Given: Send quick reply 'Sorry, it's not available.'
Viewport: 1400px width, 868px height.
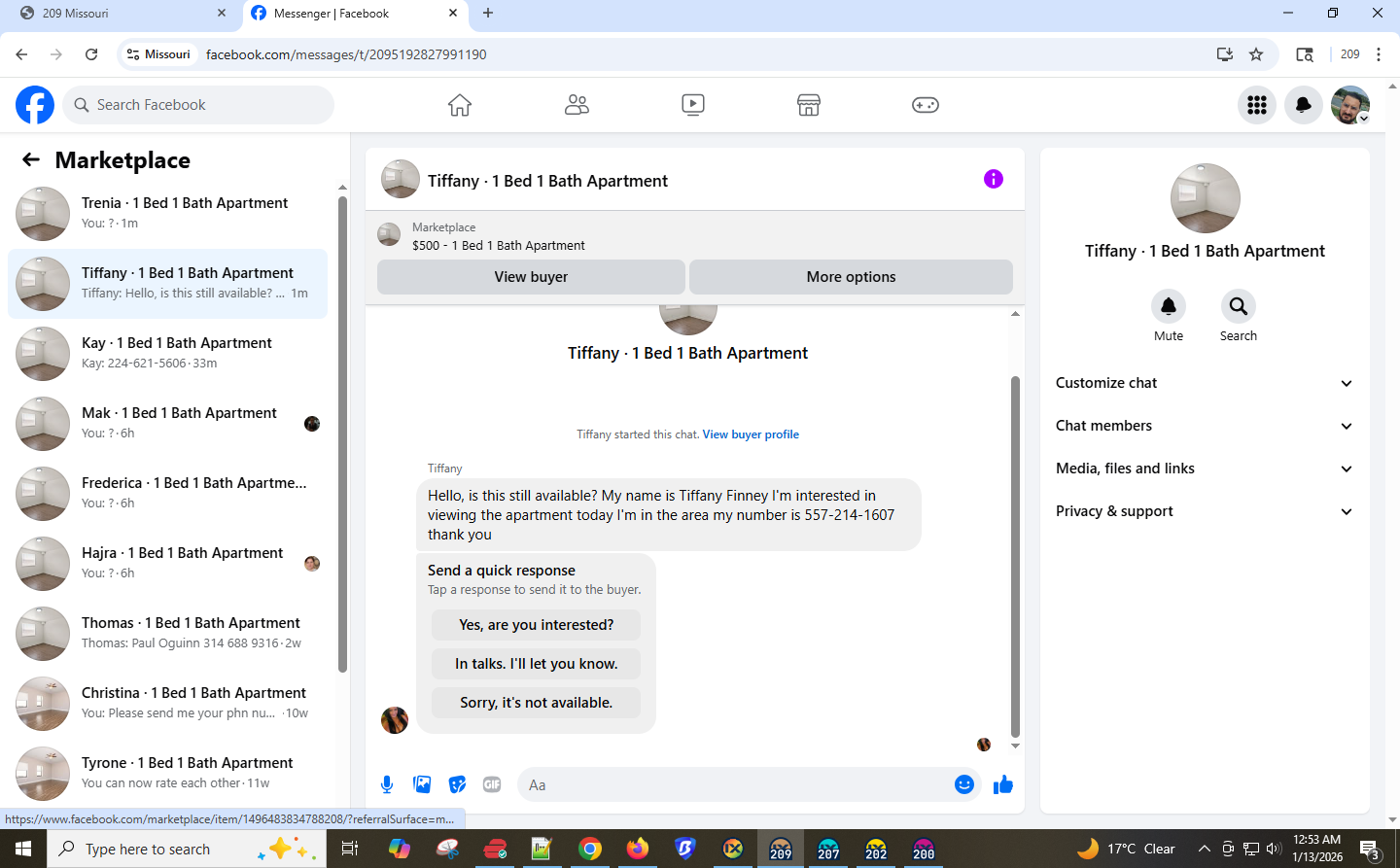Looking at the screenshot, I should (536, 703).
